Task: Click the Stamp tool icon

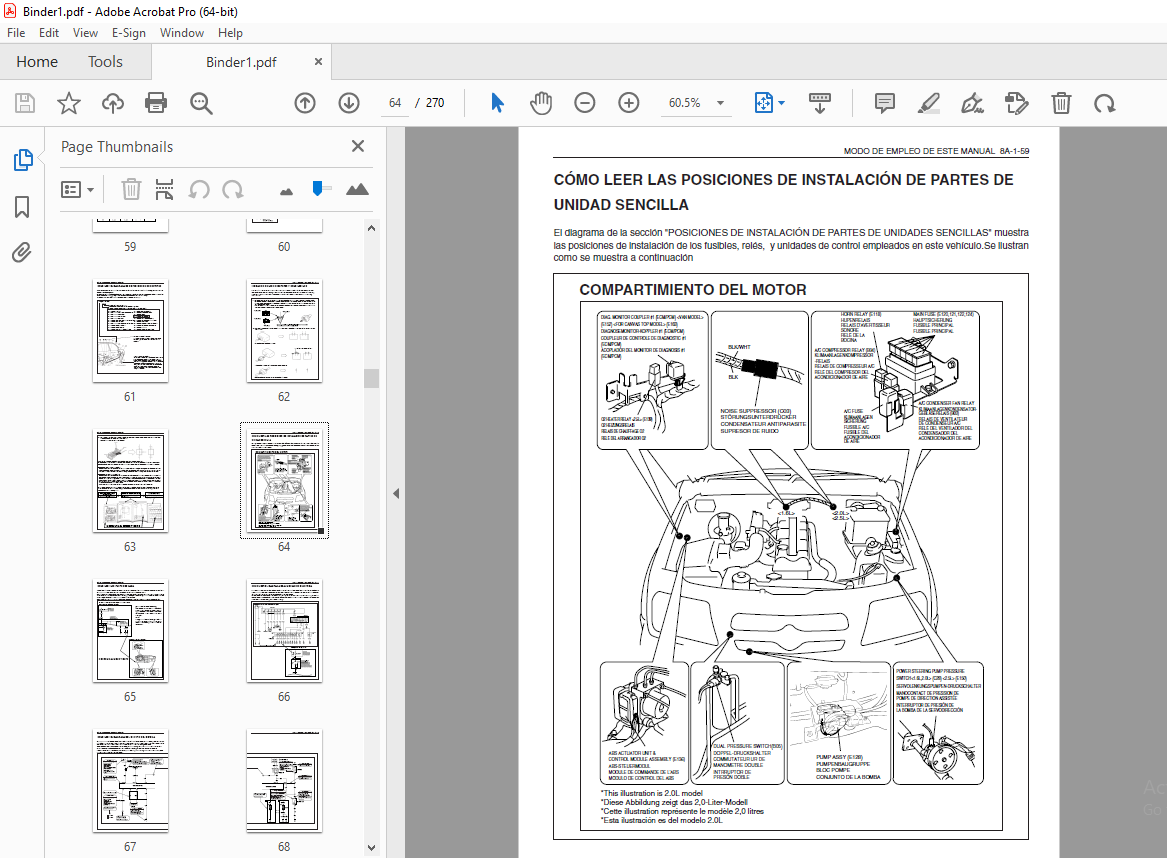Action: (1016, 103)
